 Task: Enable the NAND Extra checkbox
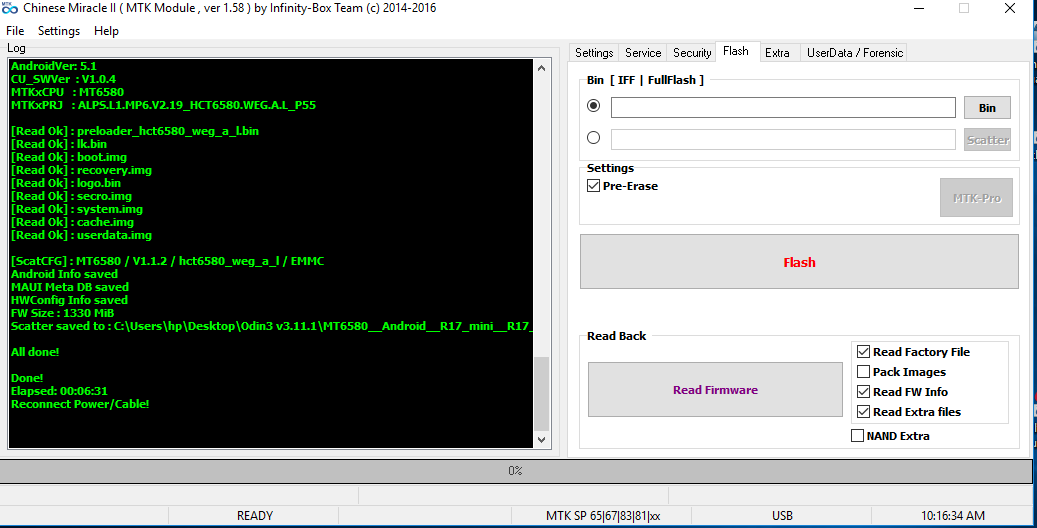point(857,435)
